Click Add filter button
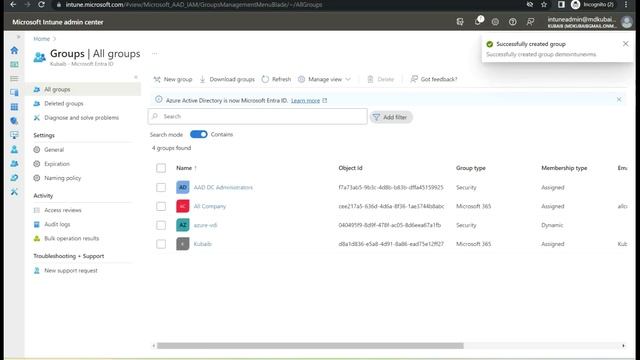The image size is (640, 360). [x=391, y=117]
